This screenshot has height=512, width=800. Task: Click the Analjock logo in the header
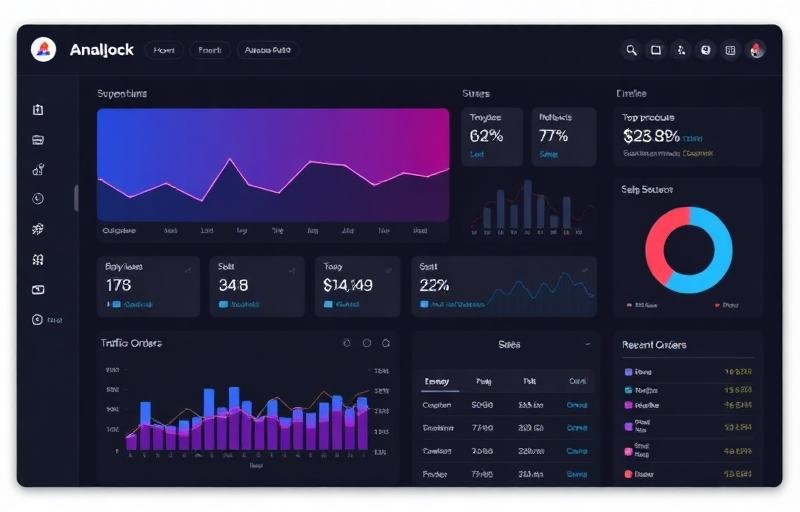[x=43, y=49]
